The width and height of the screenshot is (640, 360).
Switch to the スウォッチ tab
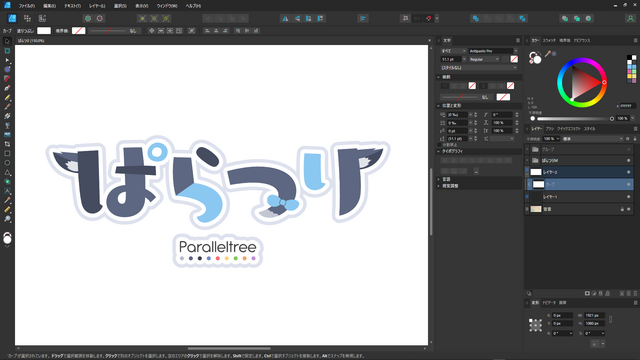pos(549,40)
